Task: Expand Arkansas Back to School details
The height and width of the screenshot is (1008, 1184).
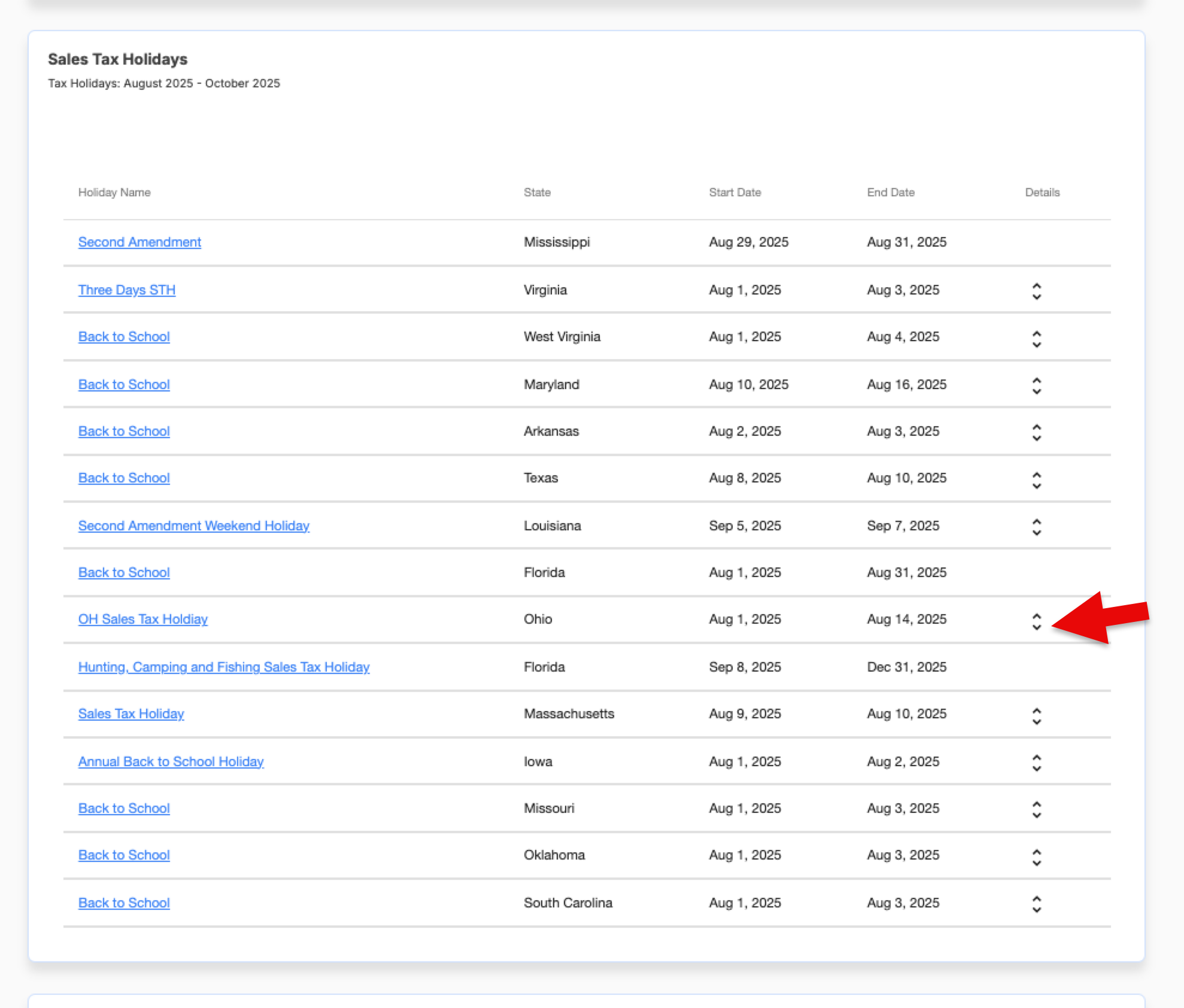Action: point(1036,432)
